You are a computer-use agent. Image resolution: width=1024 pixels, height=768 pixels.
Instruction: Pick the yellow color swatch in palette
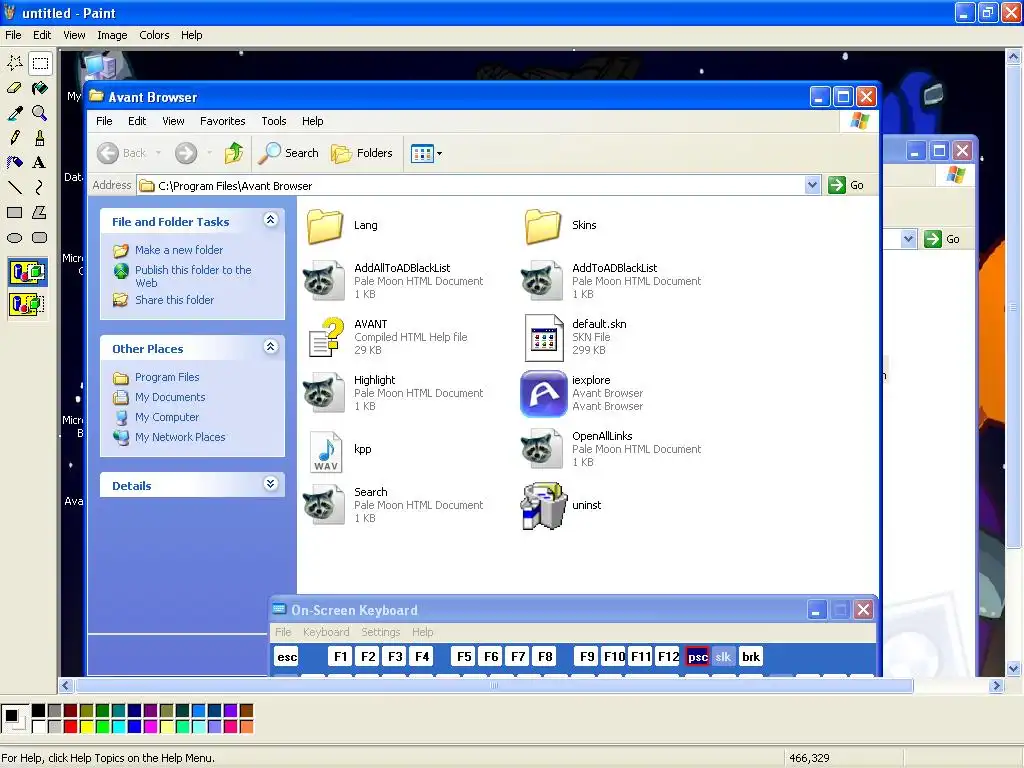click(86, 726)
